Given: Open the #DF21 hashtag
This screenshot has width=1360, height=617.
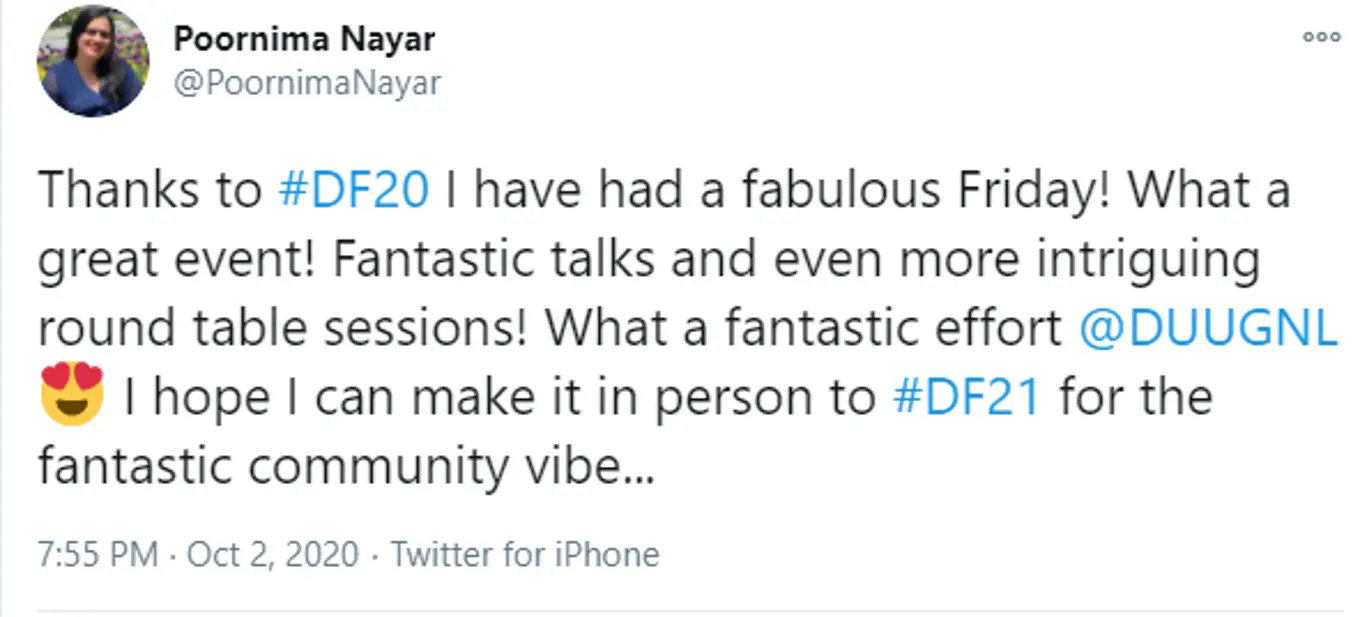Looking at the screenshot, I should (966, 397).
